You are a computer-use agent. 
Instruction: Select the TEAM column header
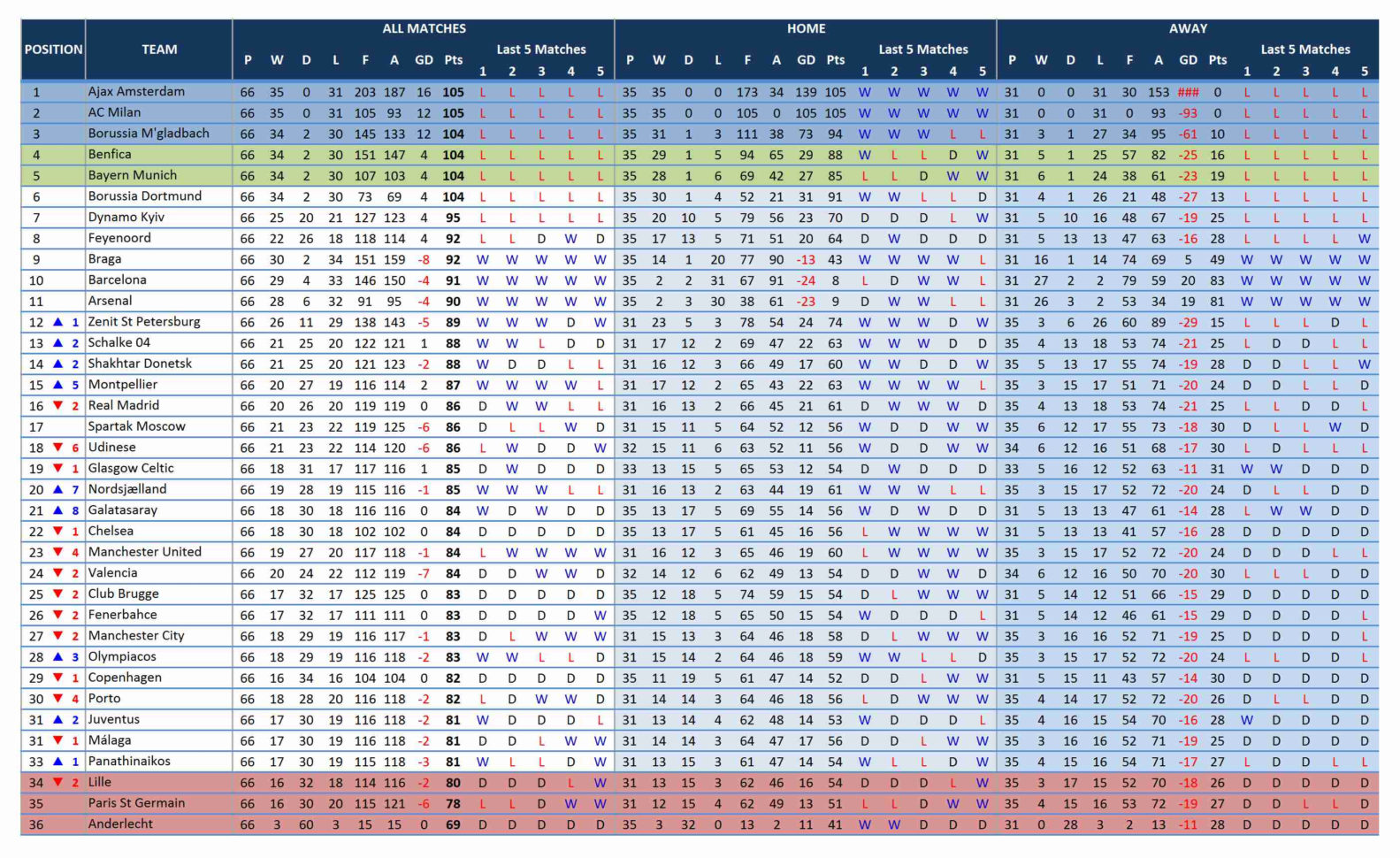(x=159, y=50)
